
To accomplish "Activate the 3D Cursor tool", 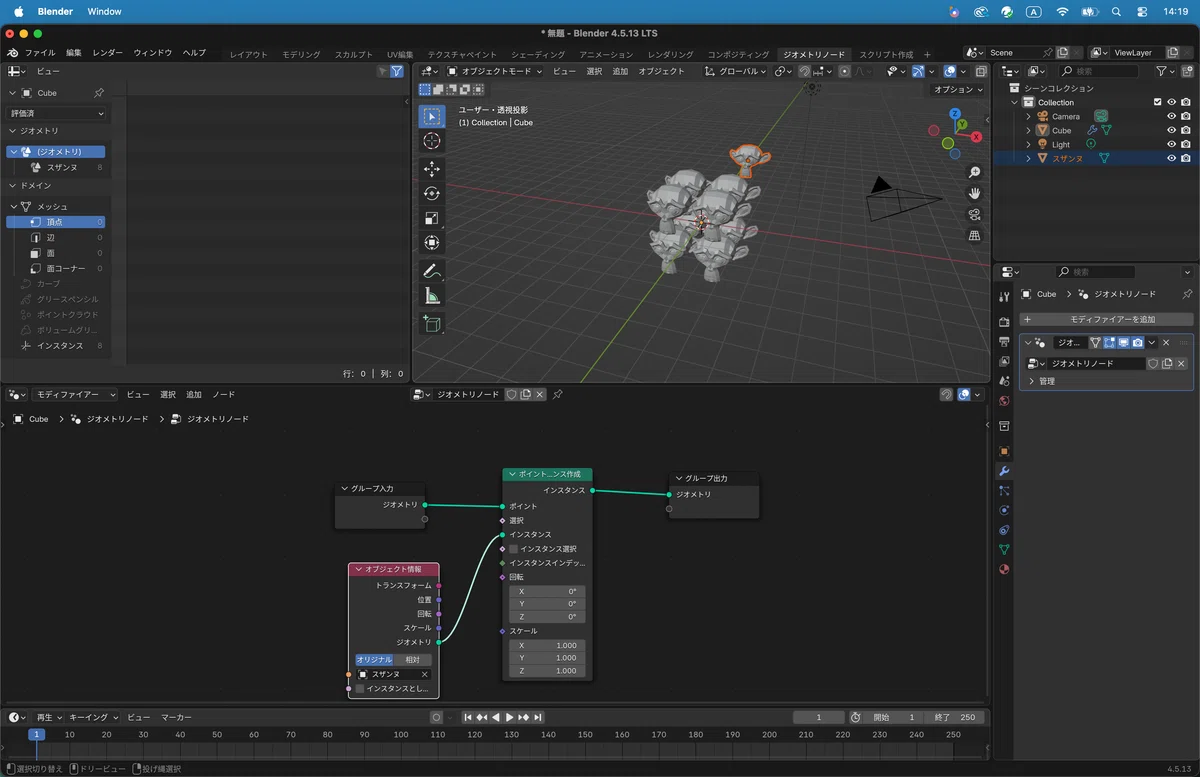I will pos(431,142).
